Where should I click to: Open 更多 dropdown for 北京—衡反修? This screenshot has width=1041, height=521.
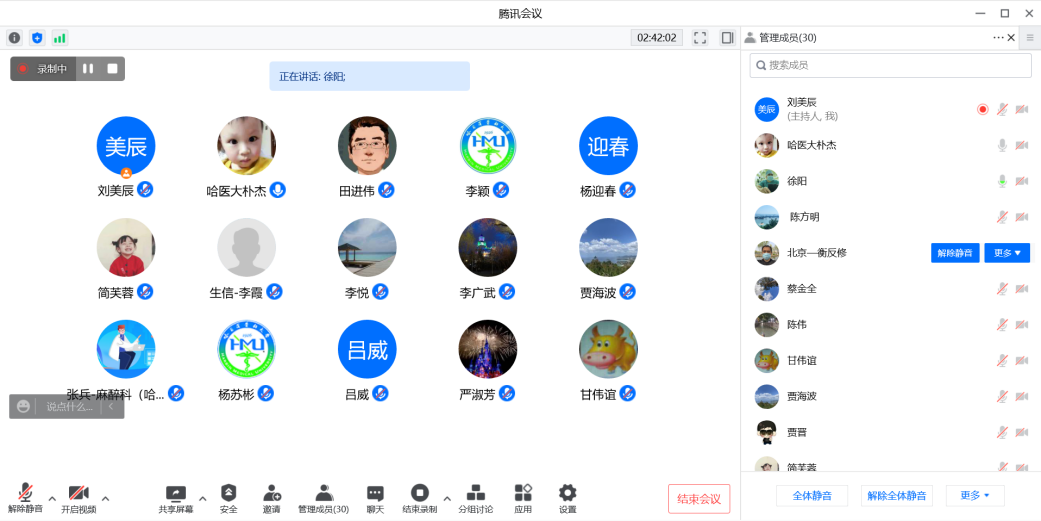point(1007,253)
